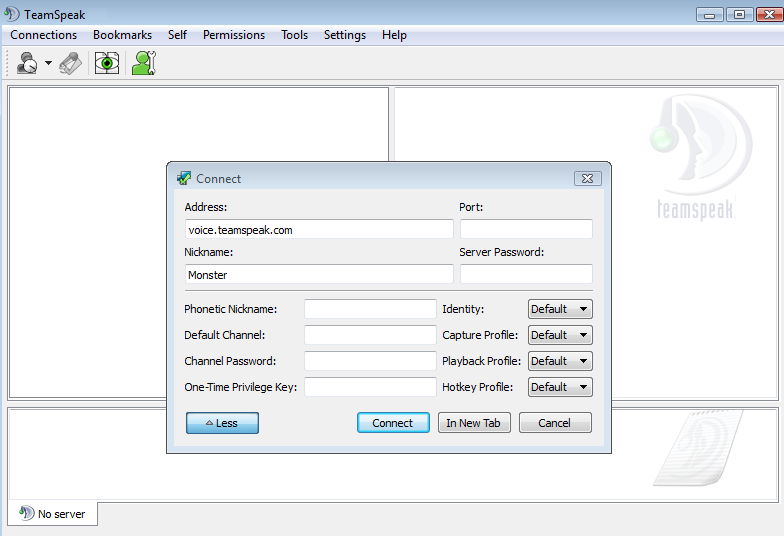Click the Connect toolbar icon
Image resolution: width=784 pixels, height=536 pixels.
pyautogui.click(x=27, y=63)
